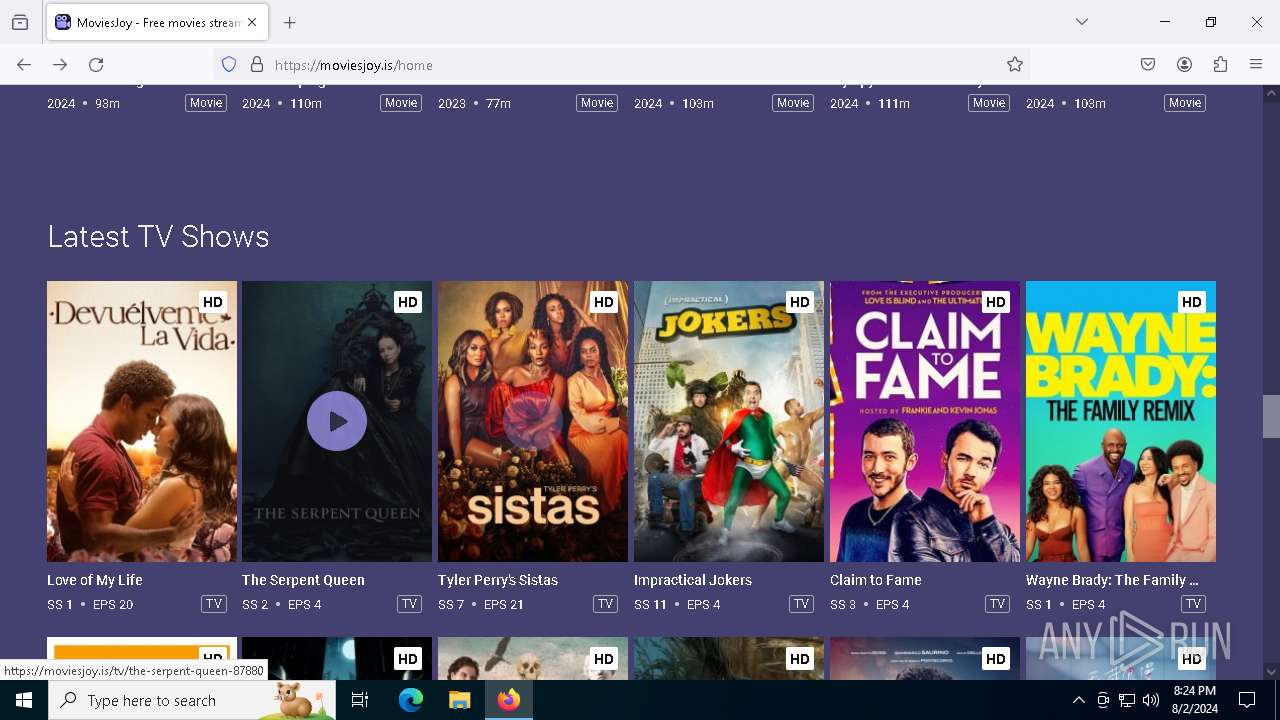
Task: Open Windows Start menu
Action: 24,700
